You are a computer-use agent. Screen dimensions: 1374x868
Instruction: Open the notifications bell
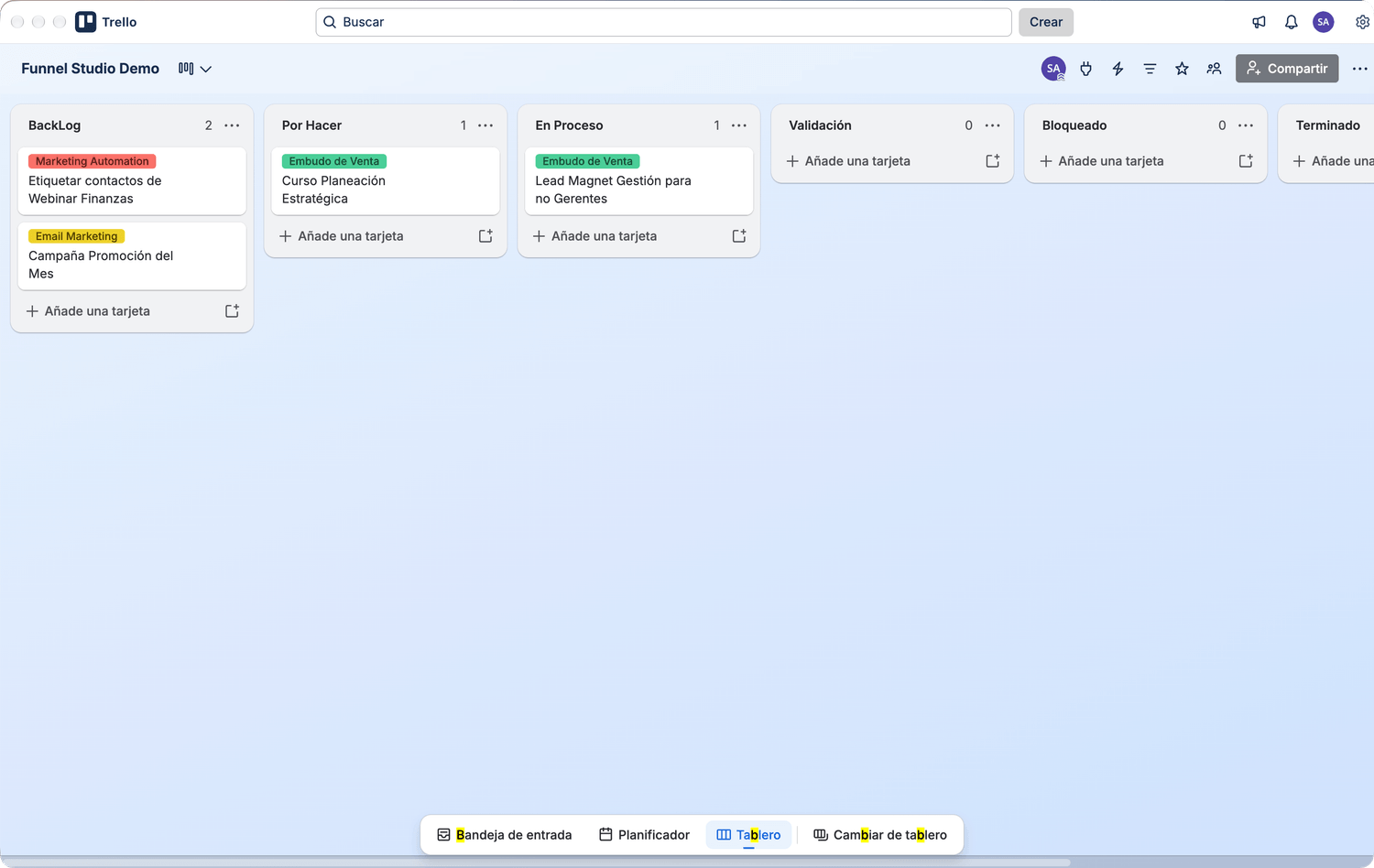click(1292, 22)
